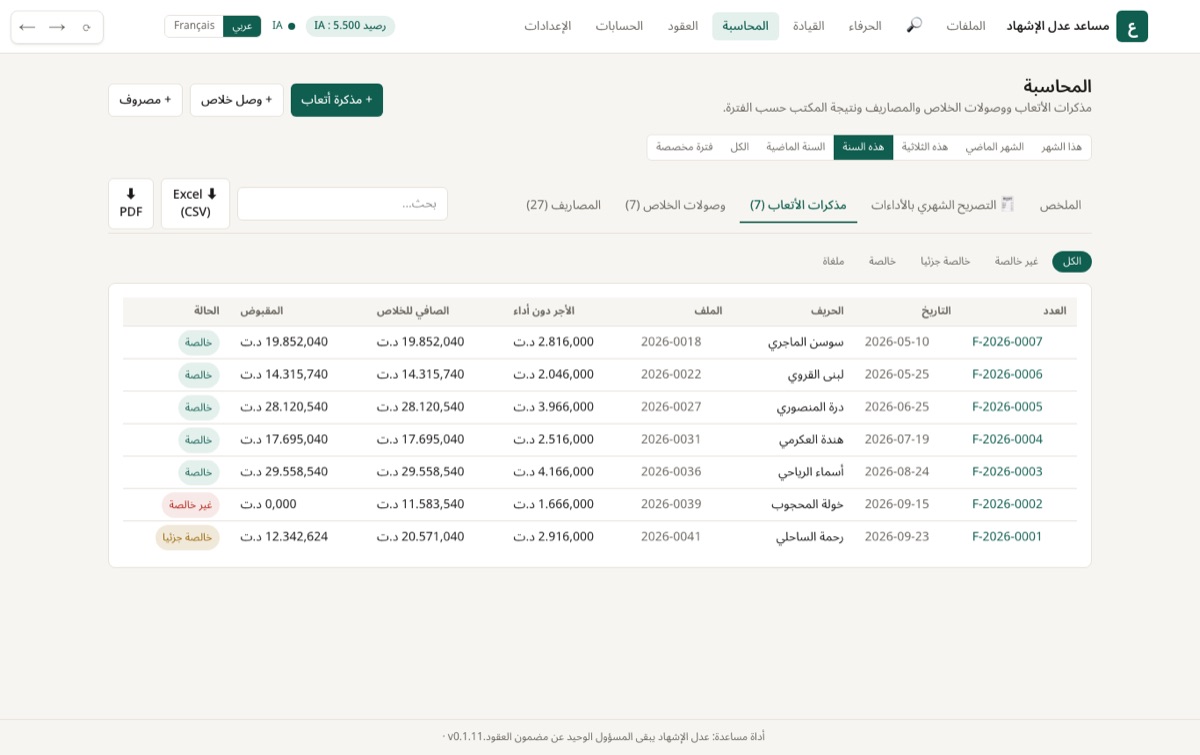The image size is (1200, 755).
Task: Filter notes by خالصة status
Action: point(882,262)
